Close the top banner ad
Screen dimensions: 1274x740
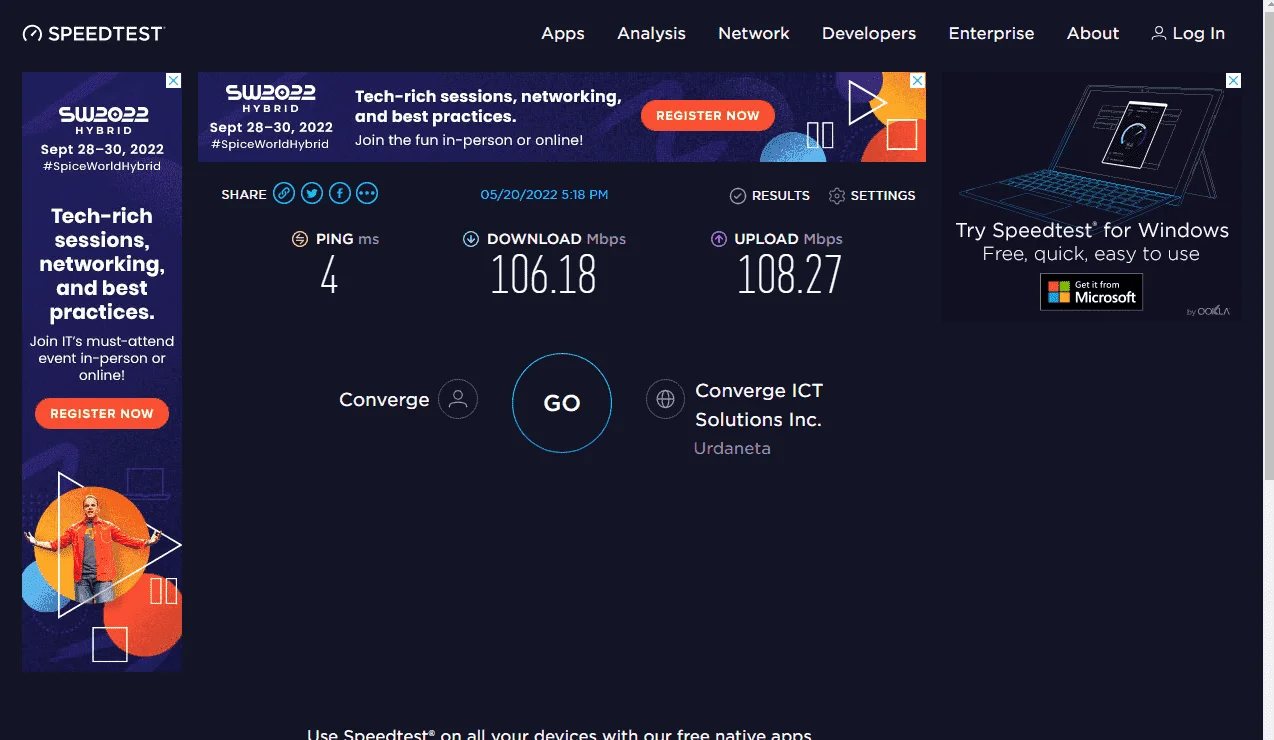point(917,81)
